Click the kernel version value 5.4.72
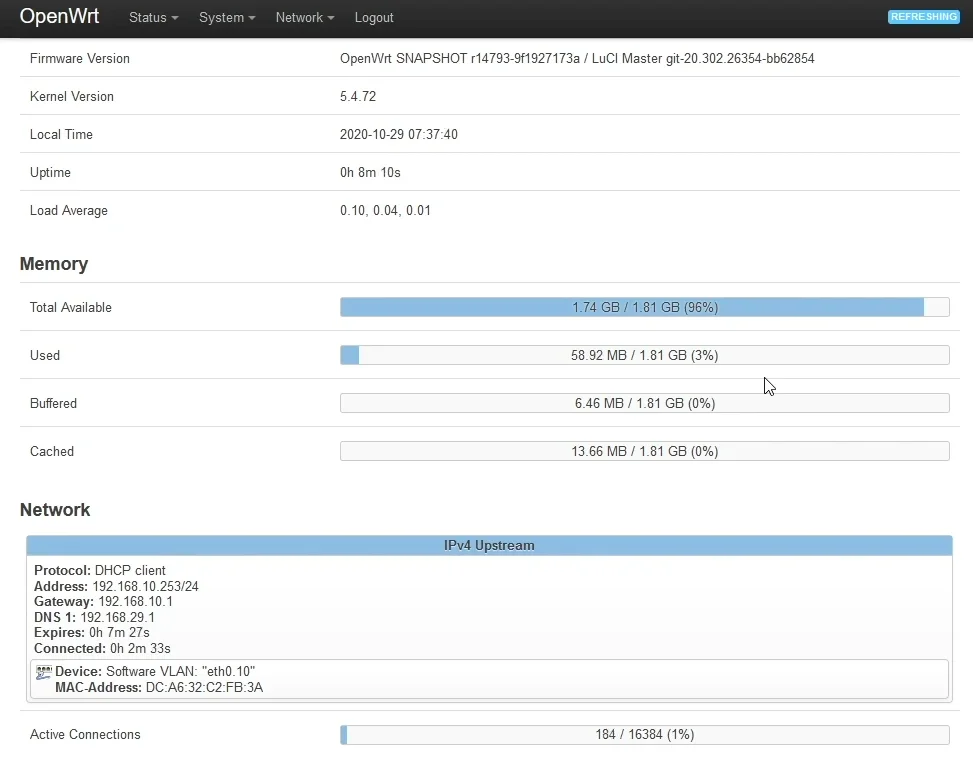Screen dimensions: 973x758 [358, 96]
